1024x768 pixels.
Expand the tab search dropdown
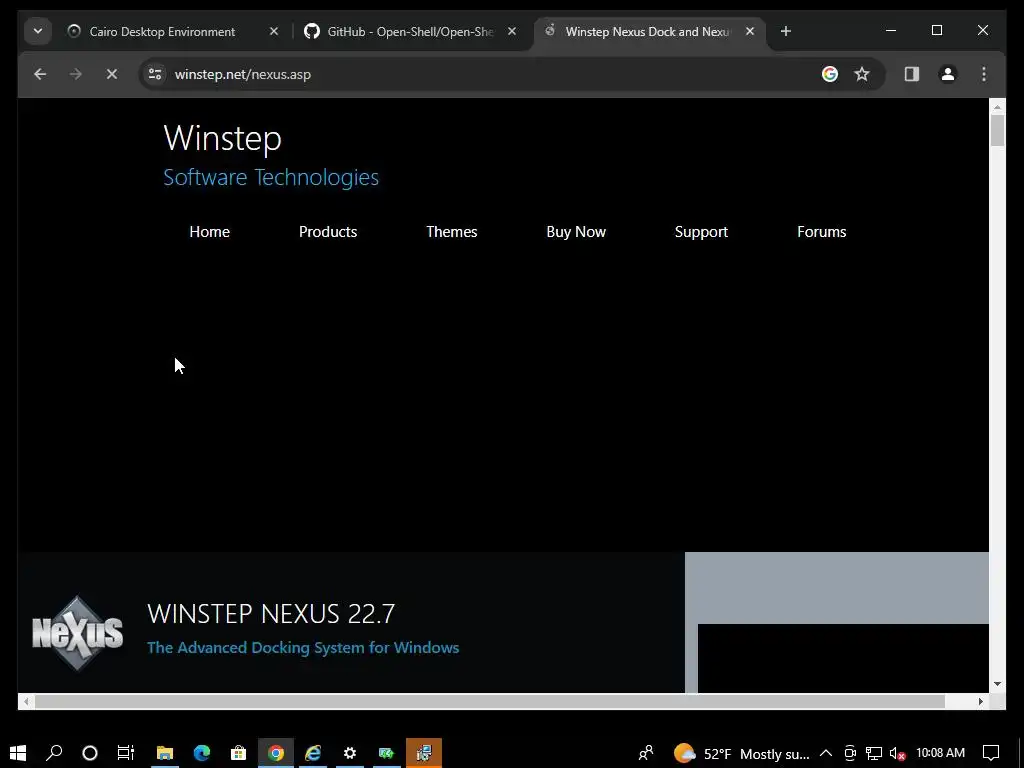click(38, 31)
